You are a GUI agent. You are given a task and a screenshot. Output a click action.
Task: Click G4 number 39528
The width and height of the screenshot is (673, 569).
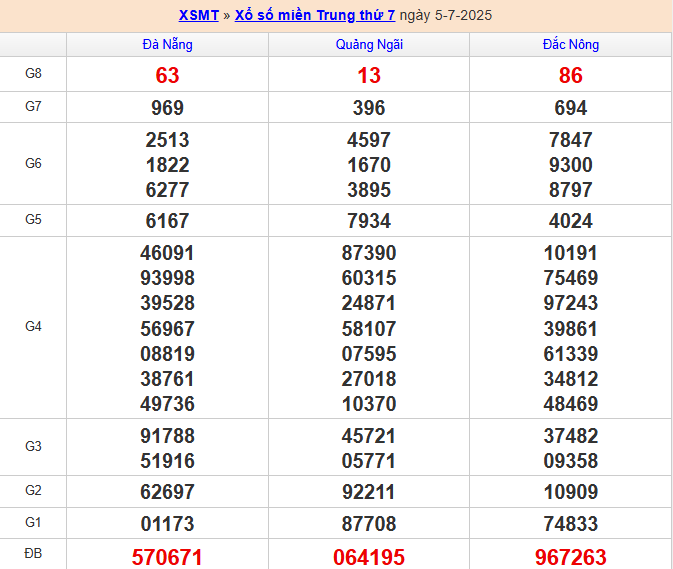point(167,303)
